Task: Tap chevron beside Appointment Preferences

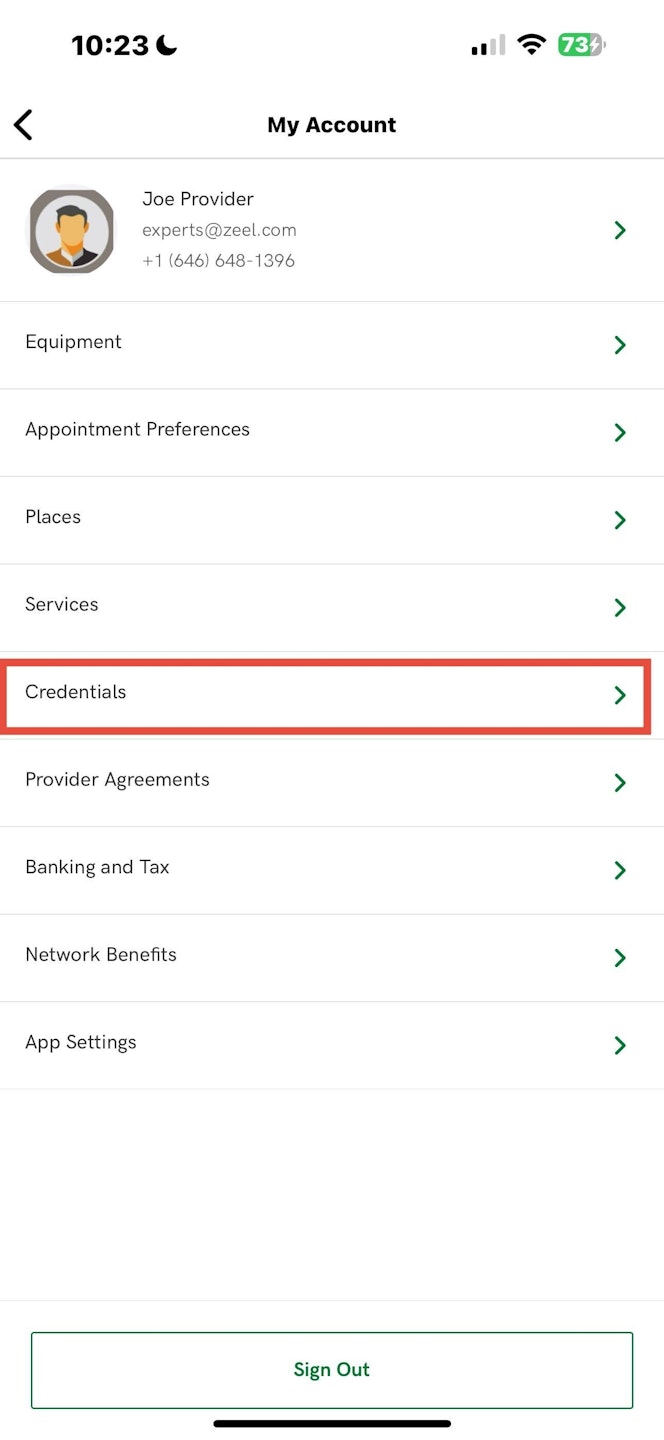Action: (x=620, y=433)
